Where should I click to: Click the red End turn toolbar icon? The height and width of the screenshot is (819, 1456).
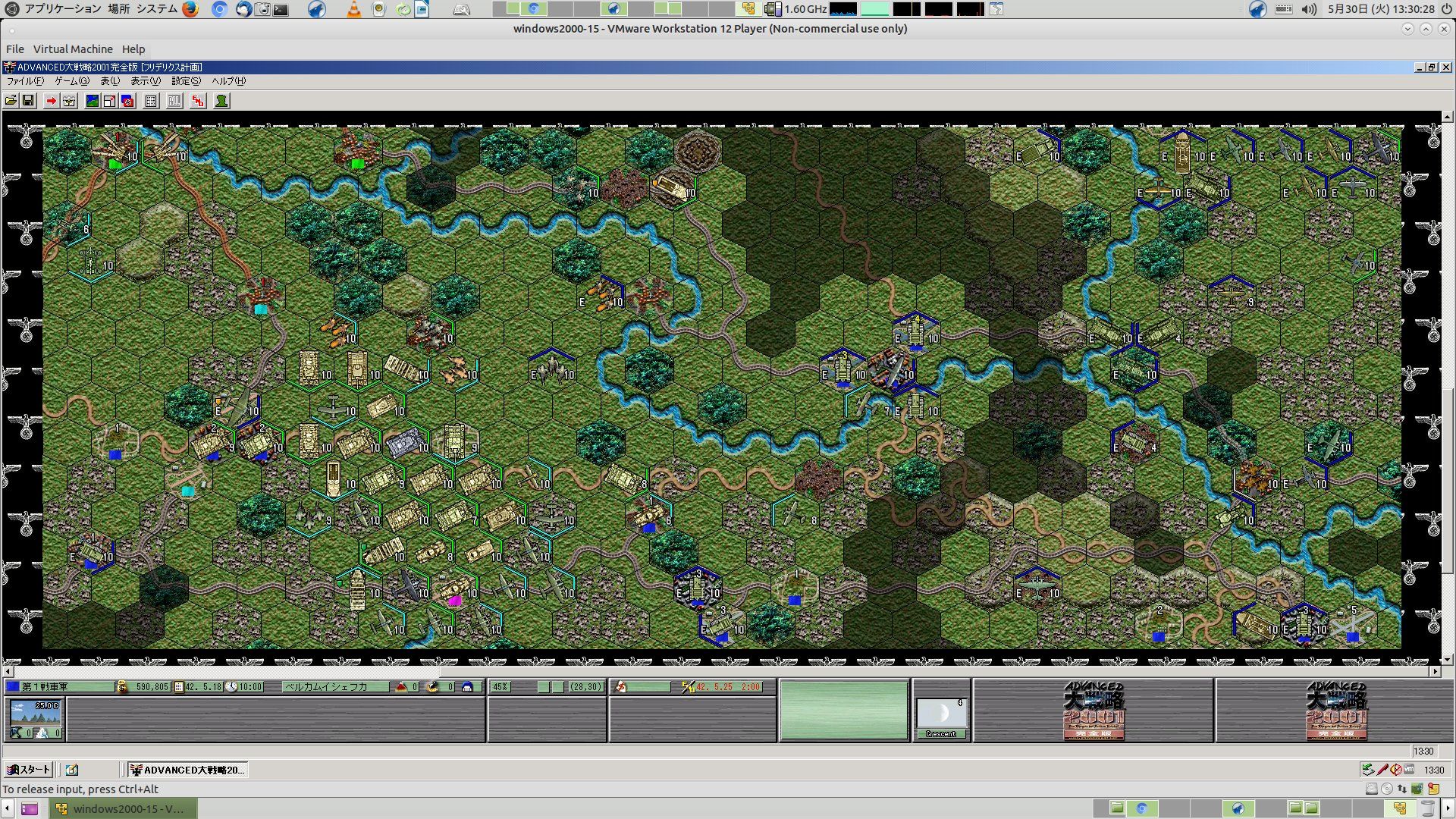[x=198, y=101]
